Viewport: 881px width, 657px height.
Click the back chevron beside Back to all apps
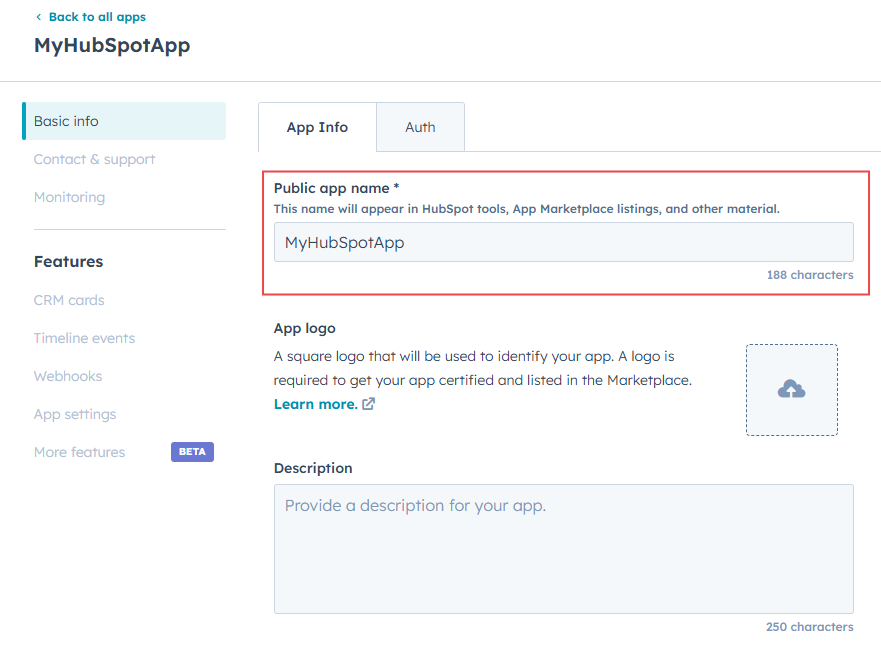[x=38, y=17]
